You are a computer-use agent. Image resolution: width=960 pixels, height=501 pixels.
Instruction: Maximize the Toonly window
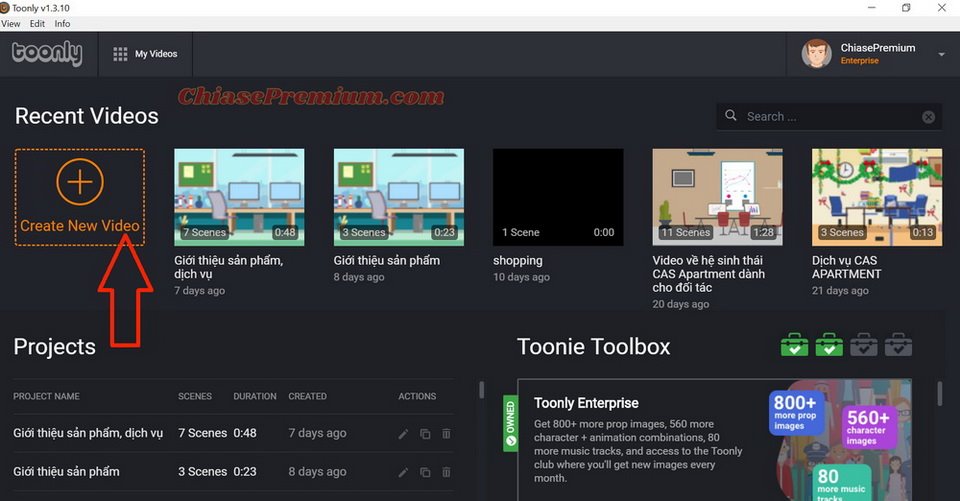tap(906, 7)
